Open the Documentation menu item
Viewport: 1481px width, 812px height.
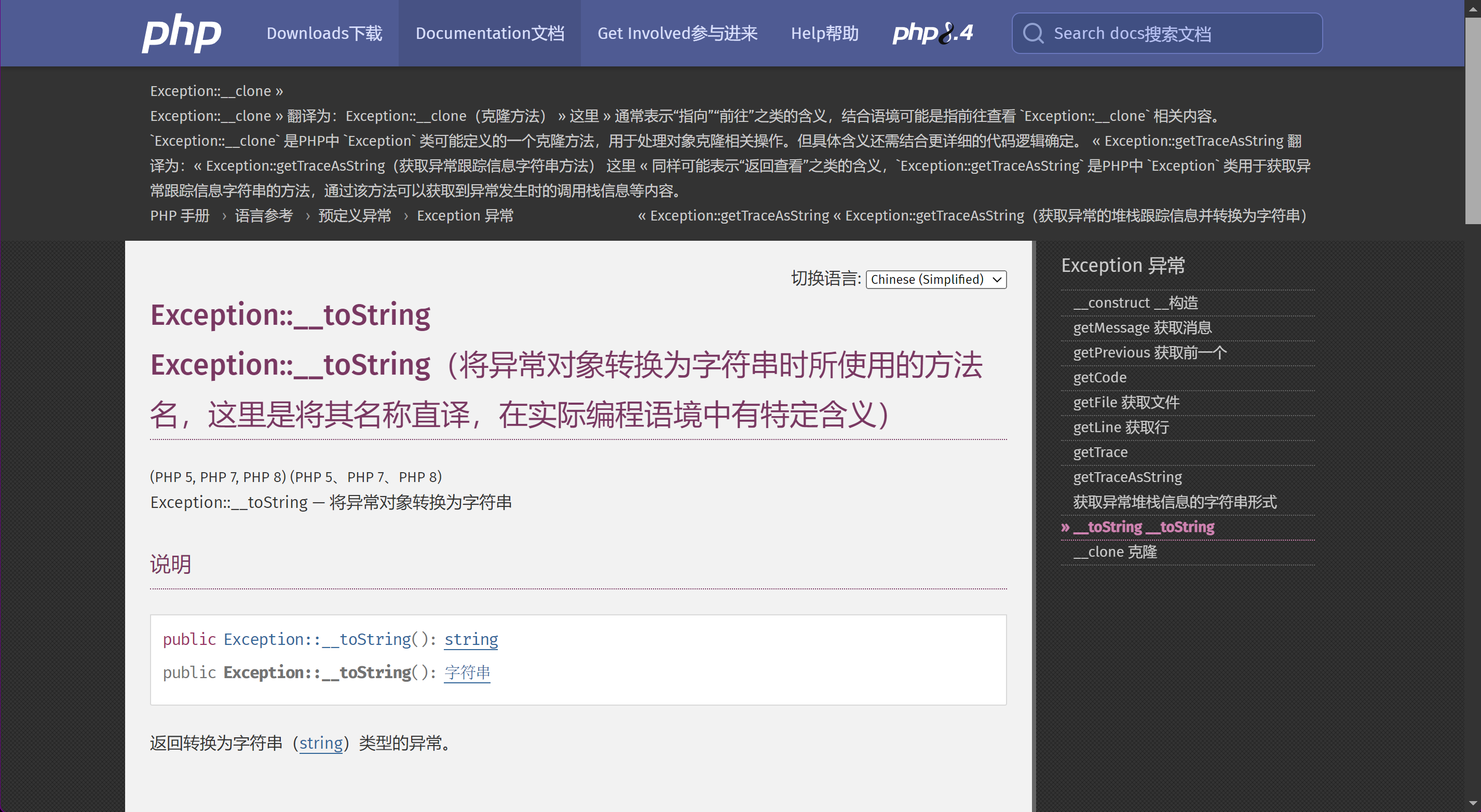pyautogui.click(x=490, y=33)
